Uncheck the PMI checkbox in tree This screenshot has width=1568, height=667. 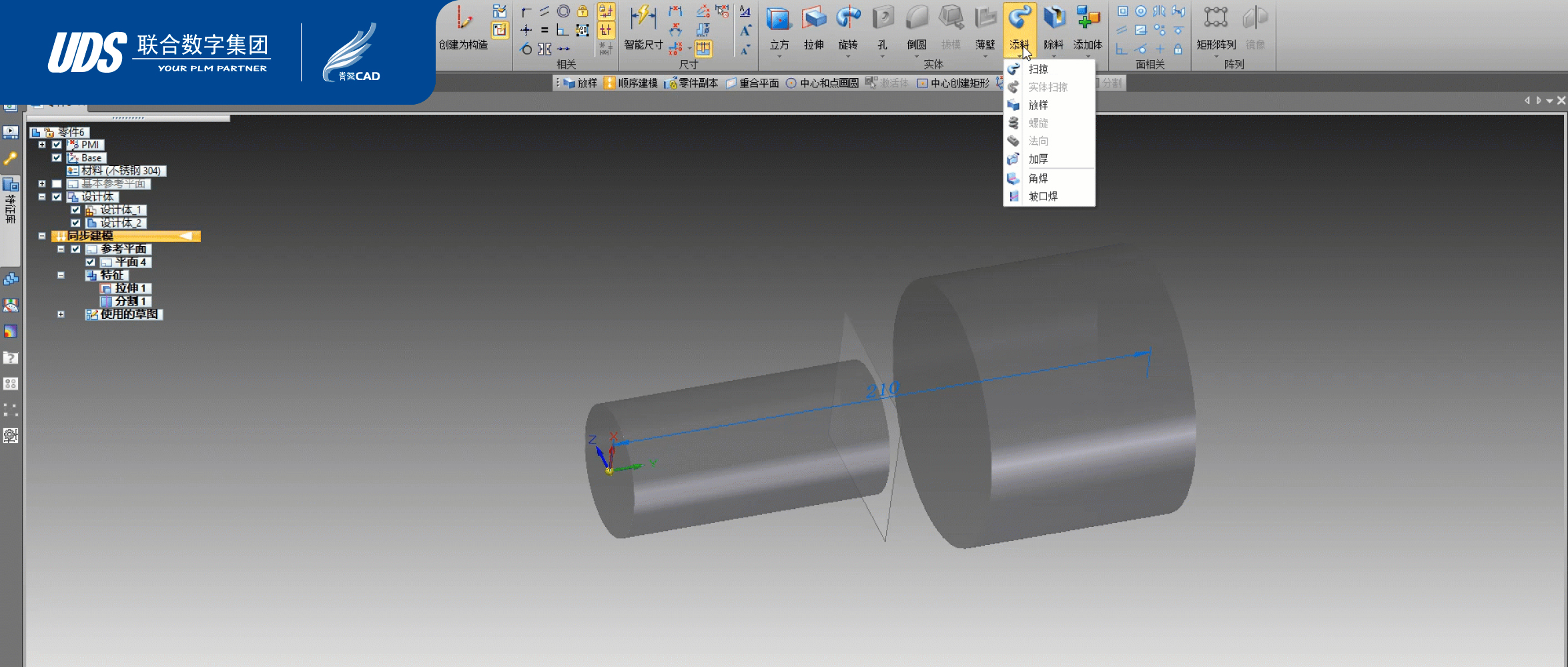pyautogui.click(x=57, y=145)
